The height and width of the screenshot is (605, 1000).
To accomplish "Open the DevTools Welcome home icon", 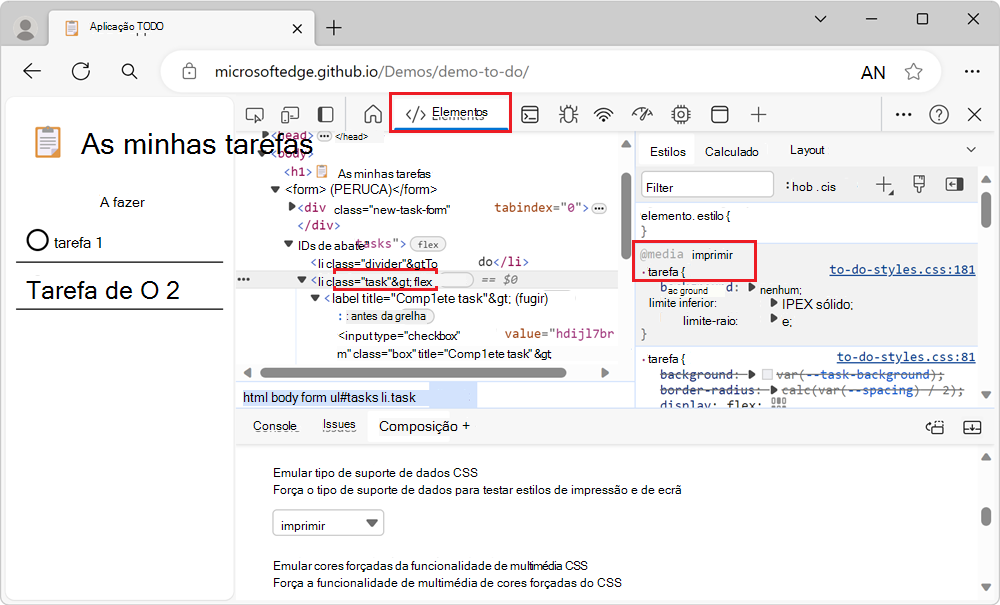I will [x=373, y=115].
